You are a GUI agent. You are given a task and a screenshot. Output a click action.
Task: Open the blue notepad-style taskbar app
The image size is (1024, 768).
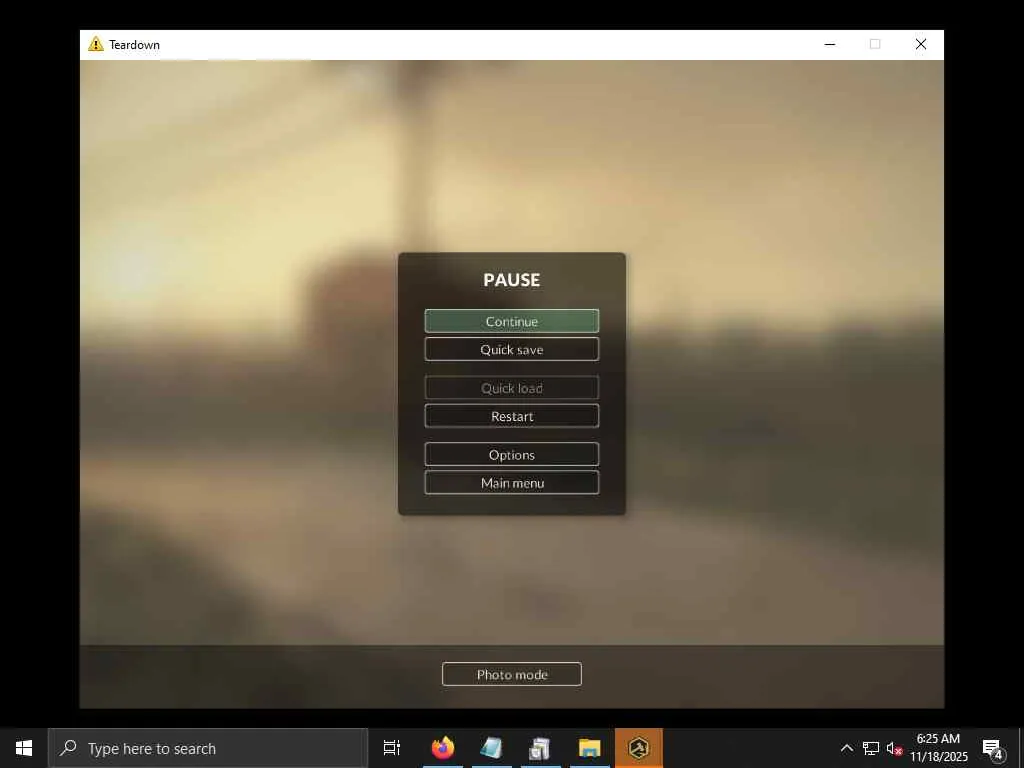[x=491, y=748]
